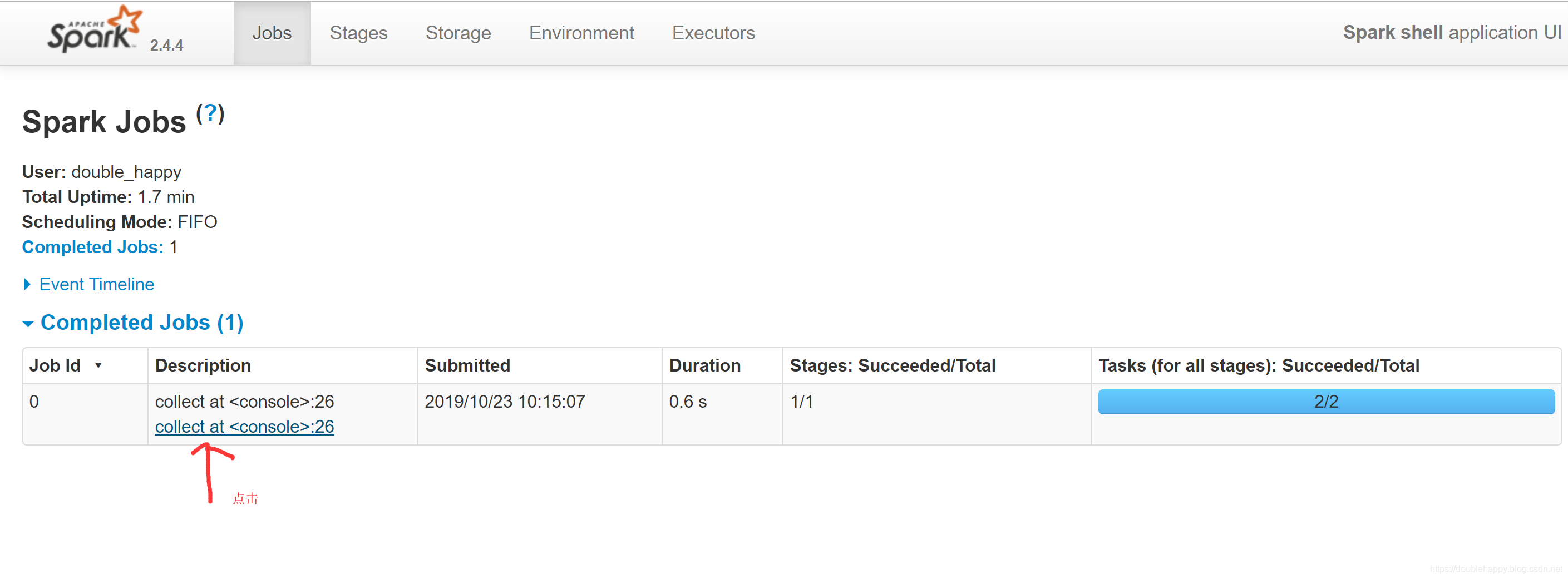Screen dimensions: 1568x579
Task: Sort by Stages: Succeeded/Total header
Action: (892, 365)
